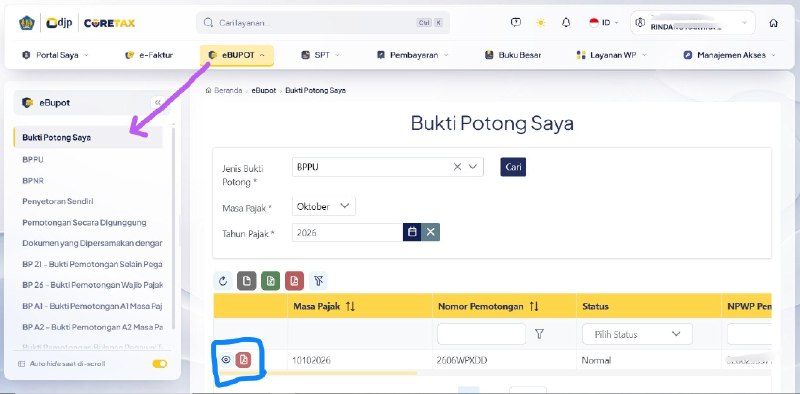
Task: Go to Beranda breadcrumb
Action: click(x=224, y=90)
